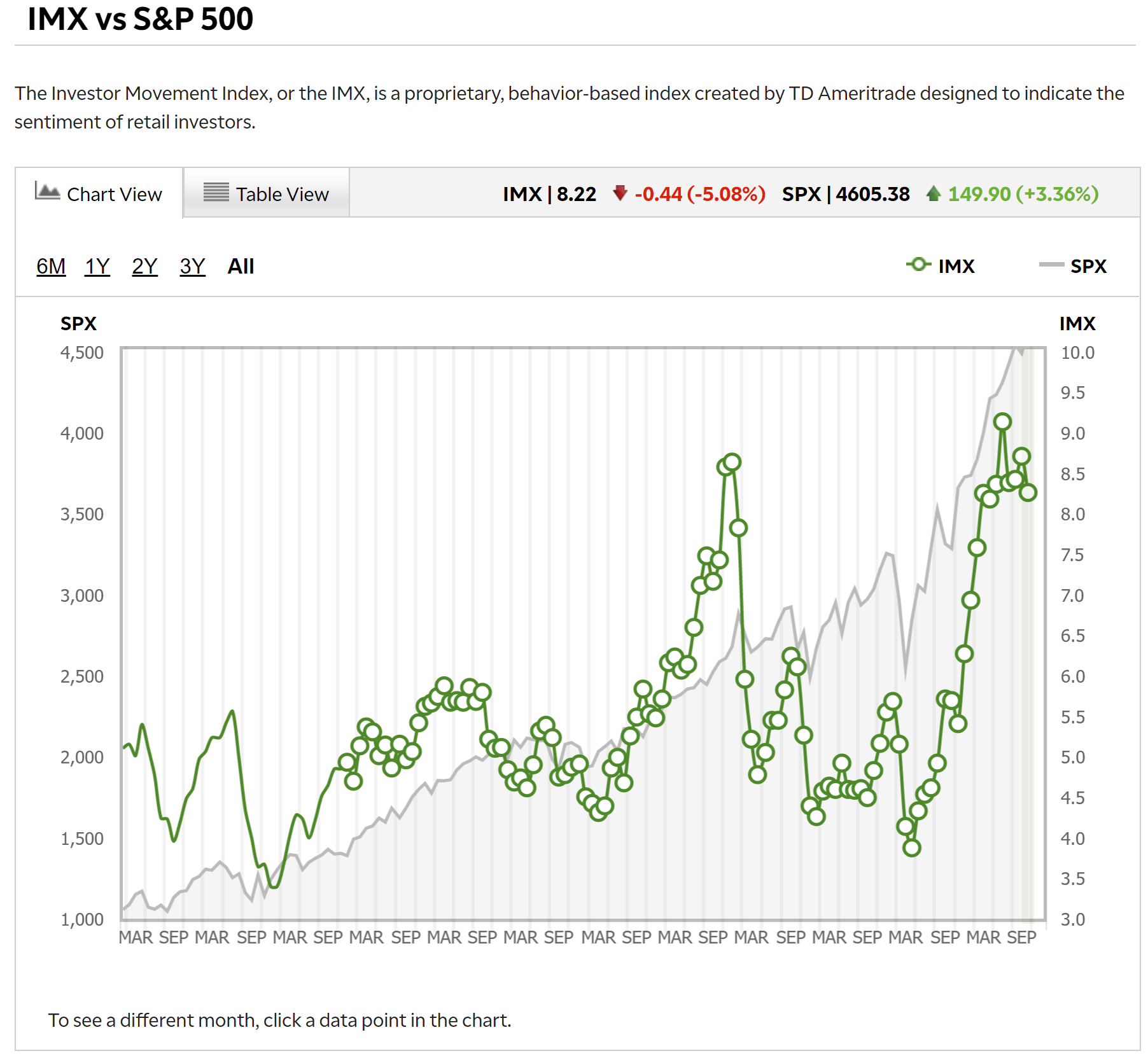Click the last IMX data point on the chart
The image size is (1148, 1058).
1028,492
